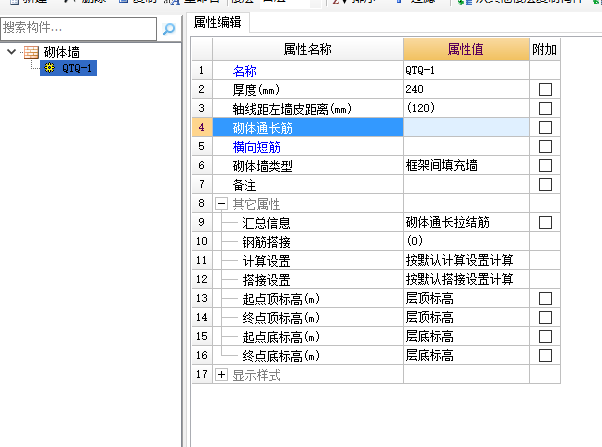Open the 属性编辑 tab
Image resolution: width=602 pixels, height=447 pixels.
[218, 22]
